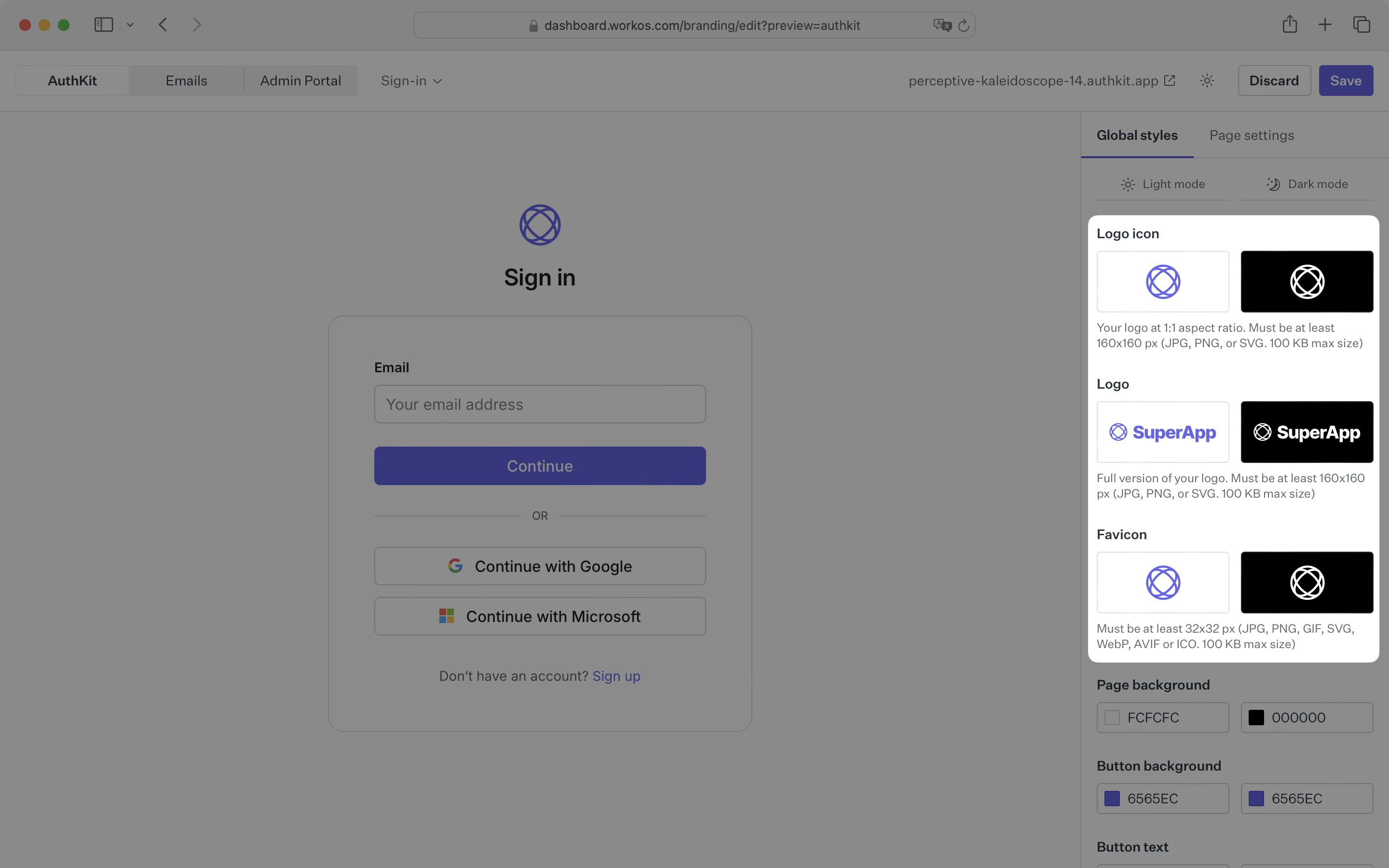Click the Sign up link
The height and width of the screenshot is (868, 1389).
(616, 676)
